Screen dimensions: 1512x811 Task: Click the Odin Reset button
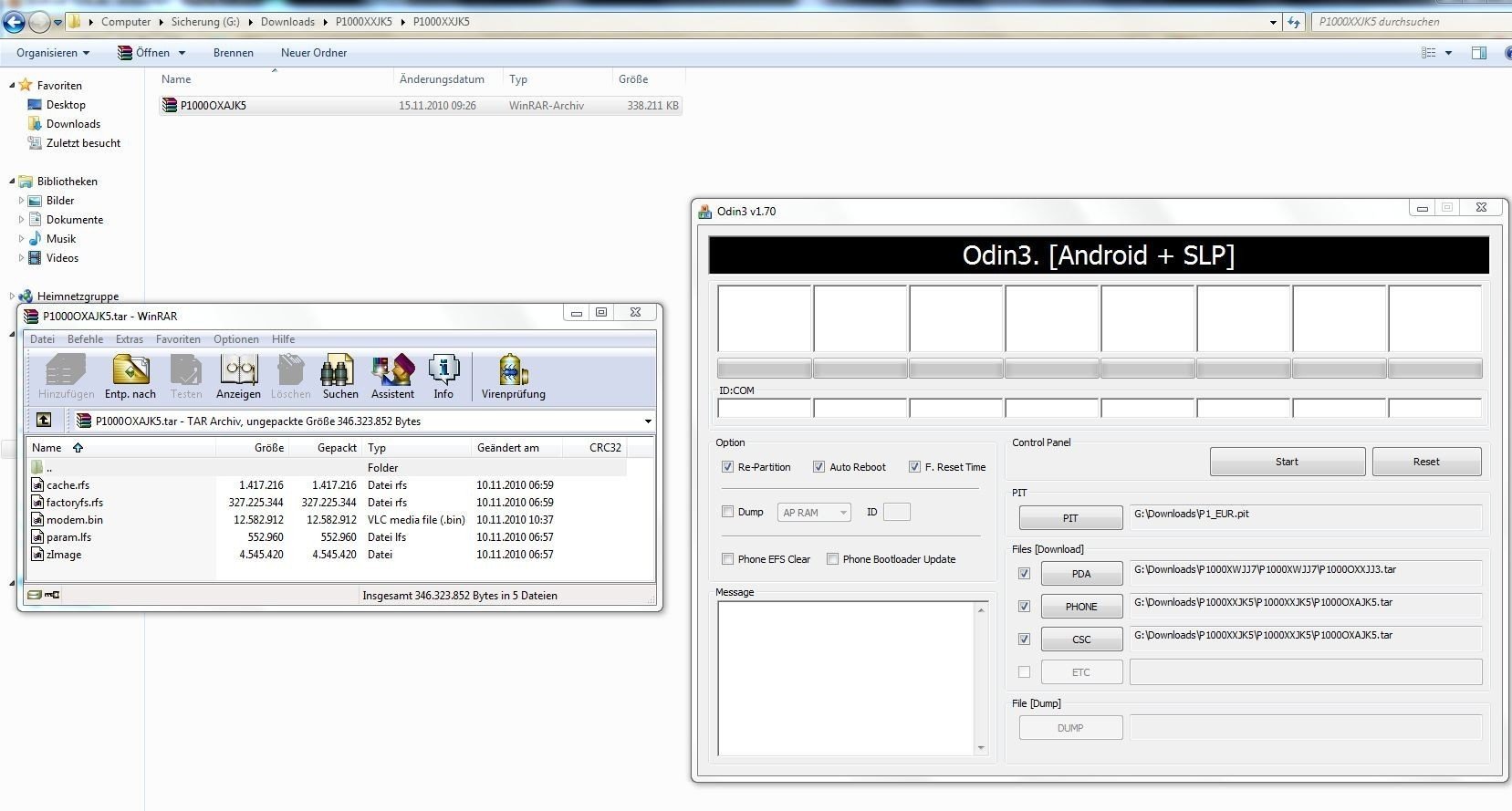1426,462
